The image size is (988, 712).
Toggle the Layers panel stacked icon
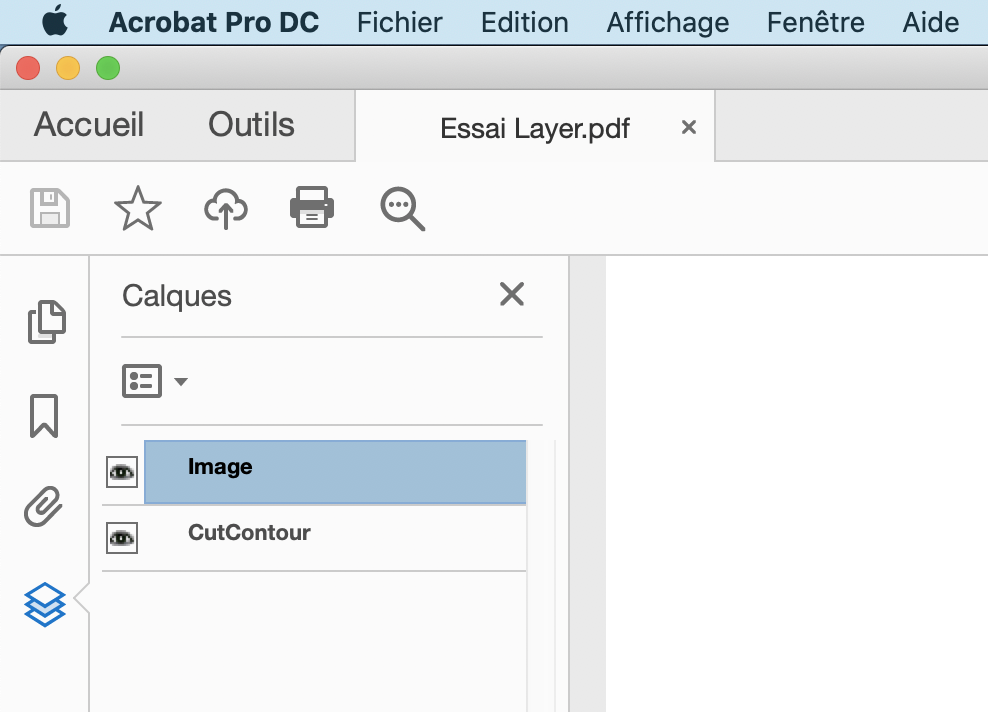45,605
